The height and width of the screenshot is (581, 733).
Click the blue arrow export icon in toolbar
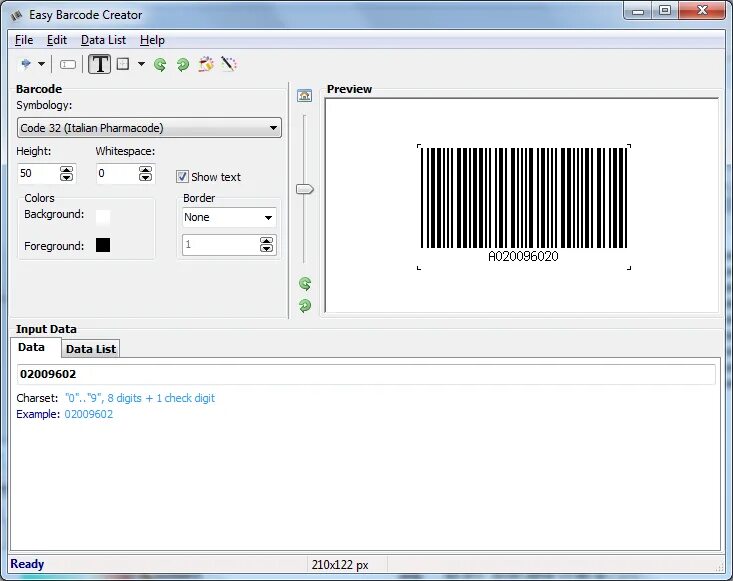[26, 64]
